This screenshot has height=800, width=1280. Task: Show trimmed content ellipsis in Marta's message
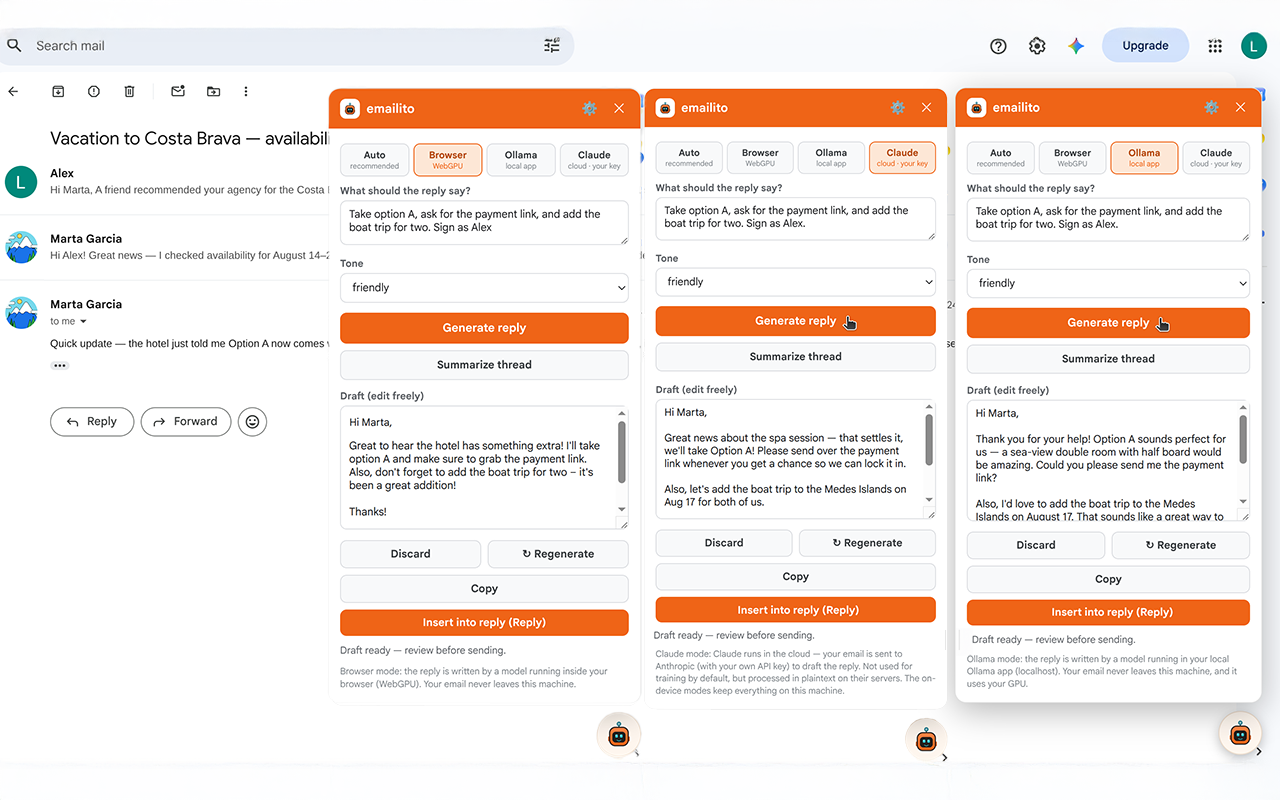[x=60, y=366]
